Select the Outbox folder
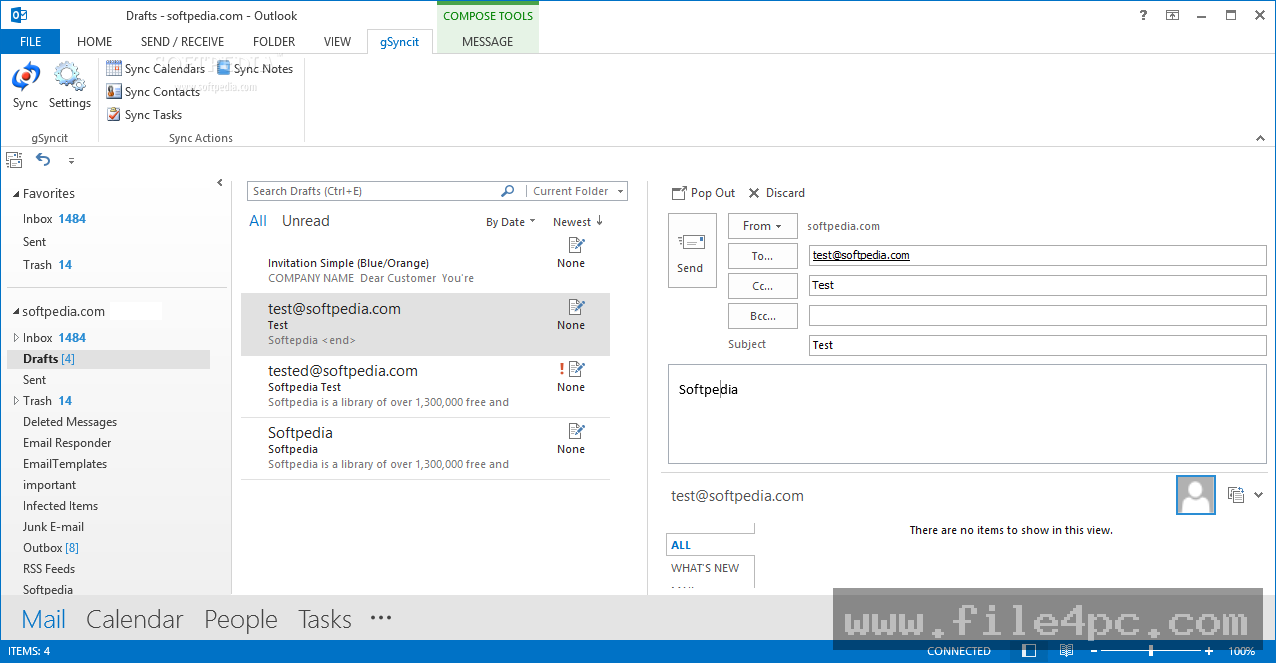 (x=50, y=548)
